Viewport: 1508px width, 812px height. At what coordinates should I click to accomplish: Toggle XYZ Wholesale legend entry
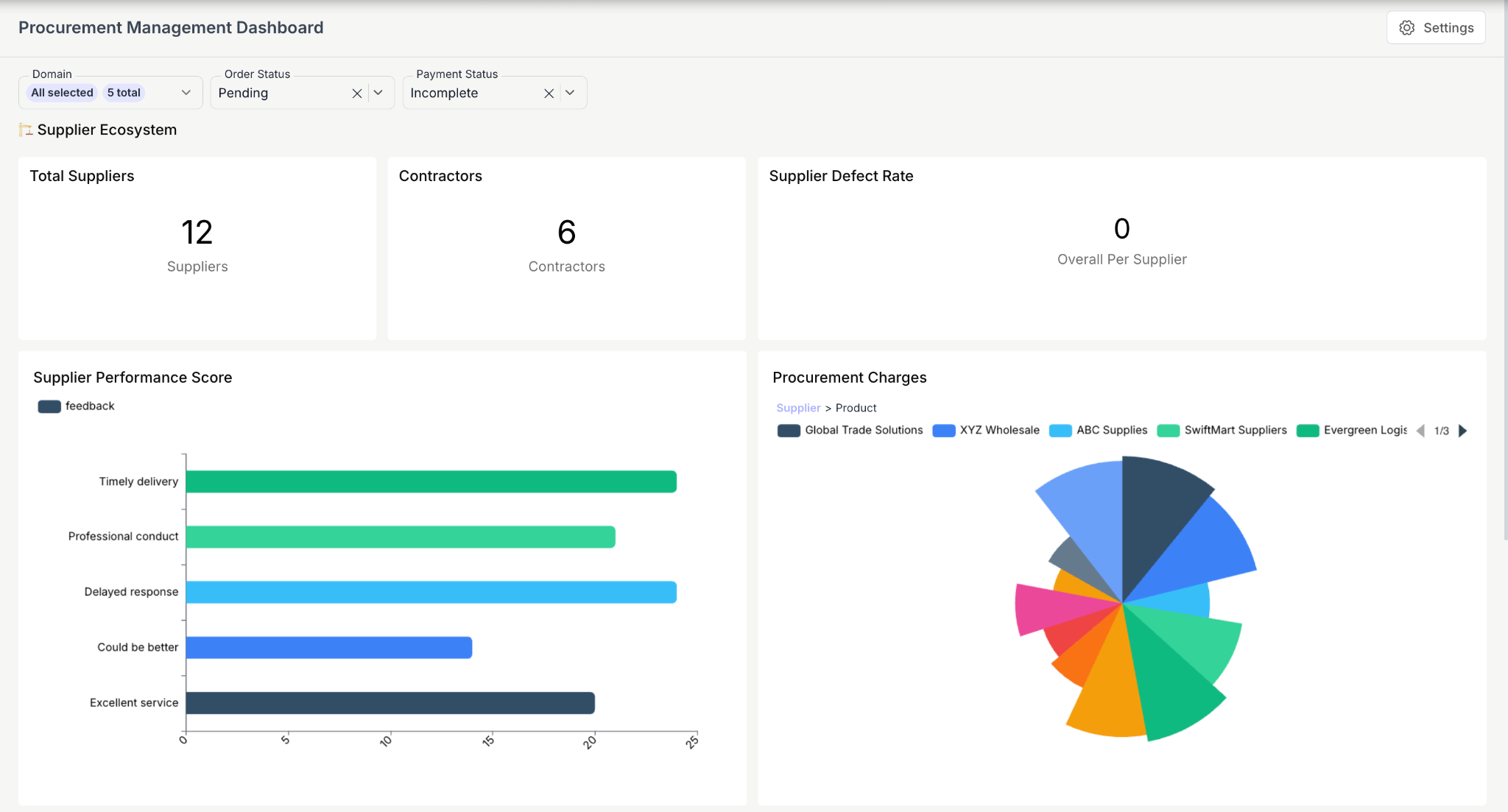(986, 431)
